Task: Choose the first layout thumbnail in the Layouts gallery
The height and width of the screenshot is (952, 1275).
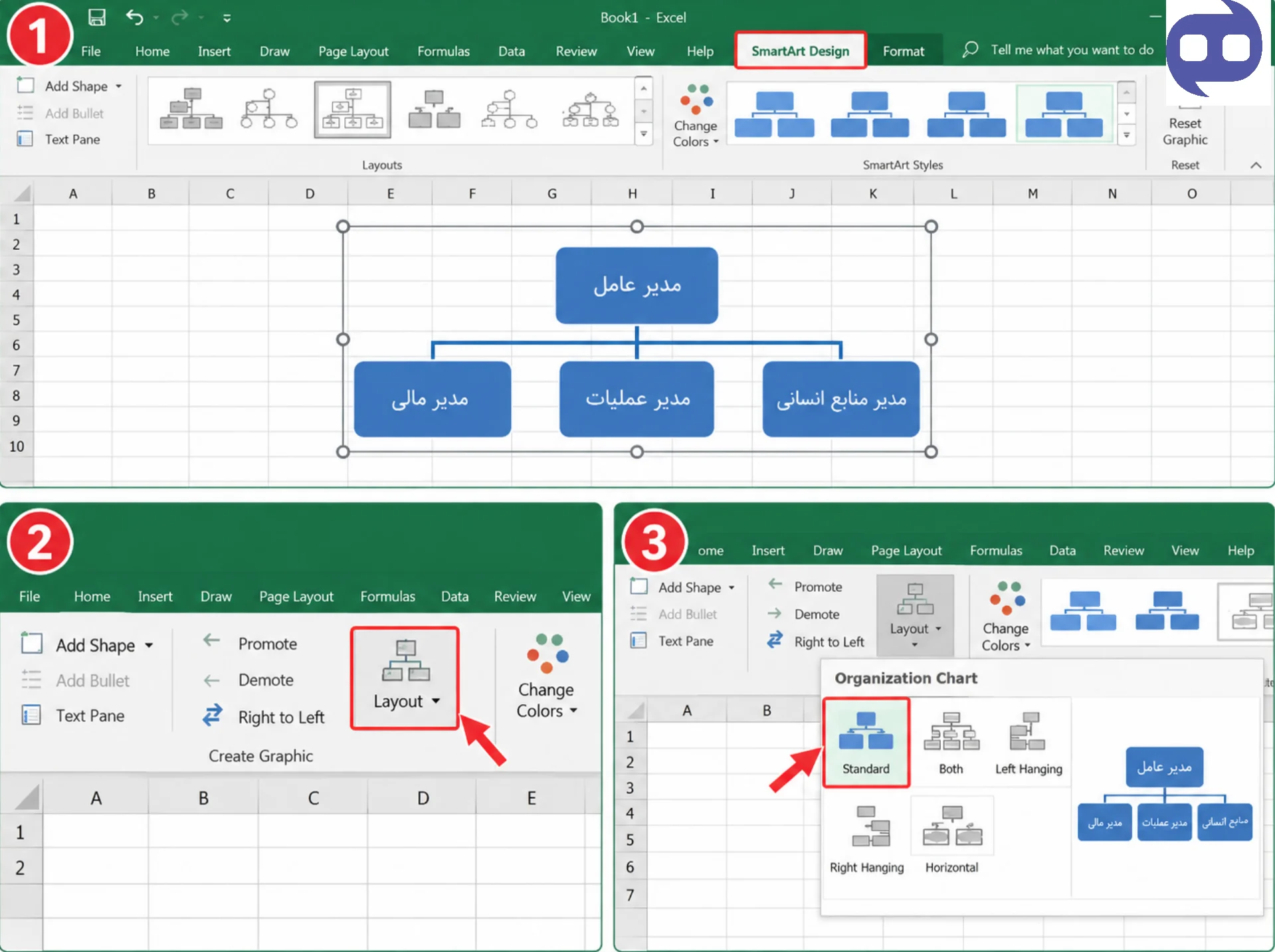Action: [191, 109]
